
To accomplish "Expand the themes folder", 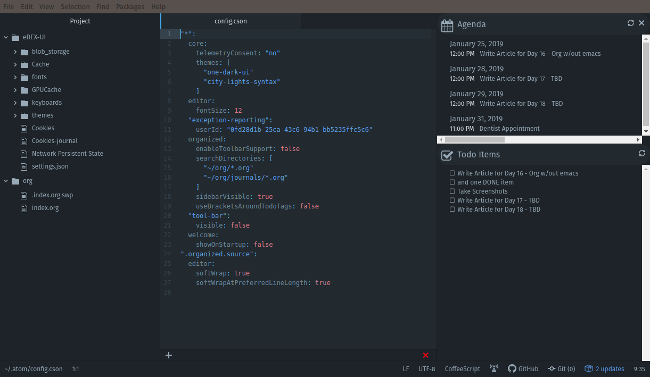I will click(x=15, y=116).
